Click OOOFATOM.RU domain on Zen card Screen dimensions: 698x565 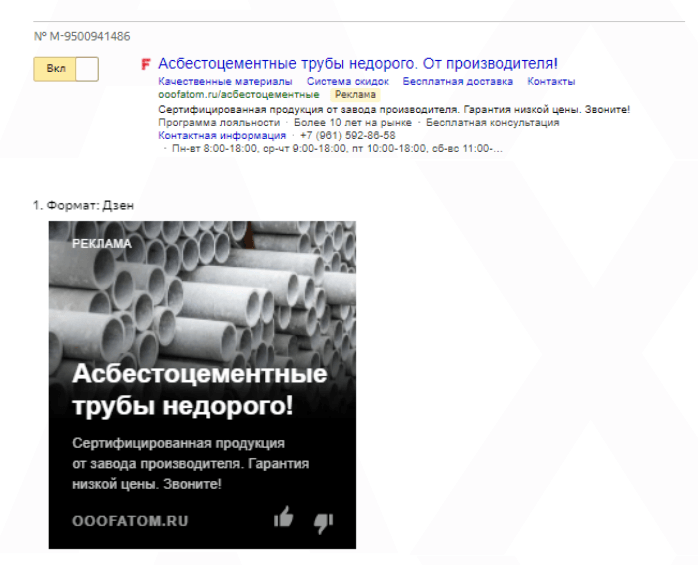130,521
